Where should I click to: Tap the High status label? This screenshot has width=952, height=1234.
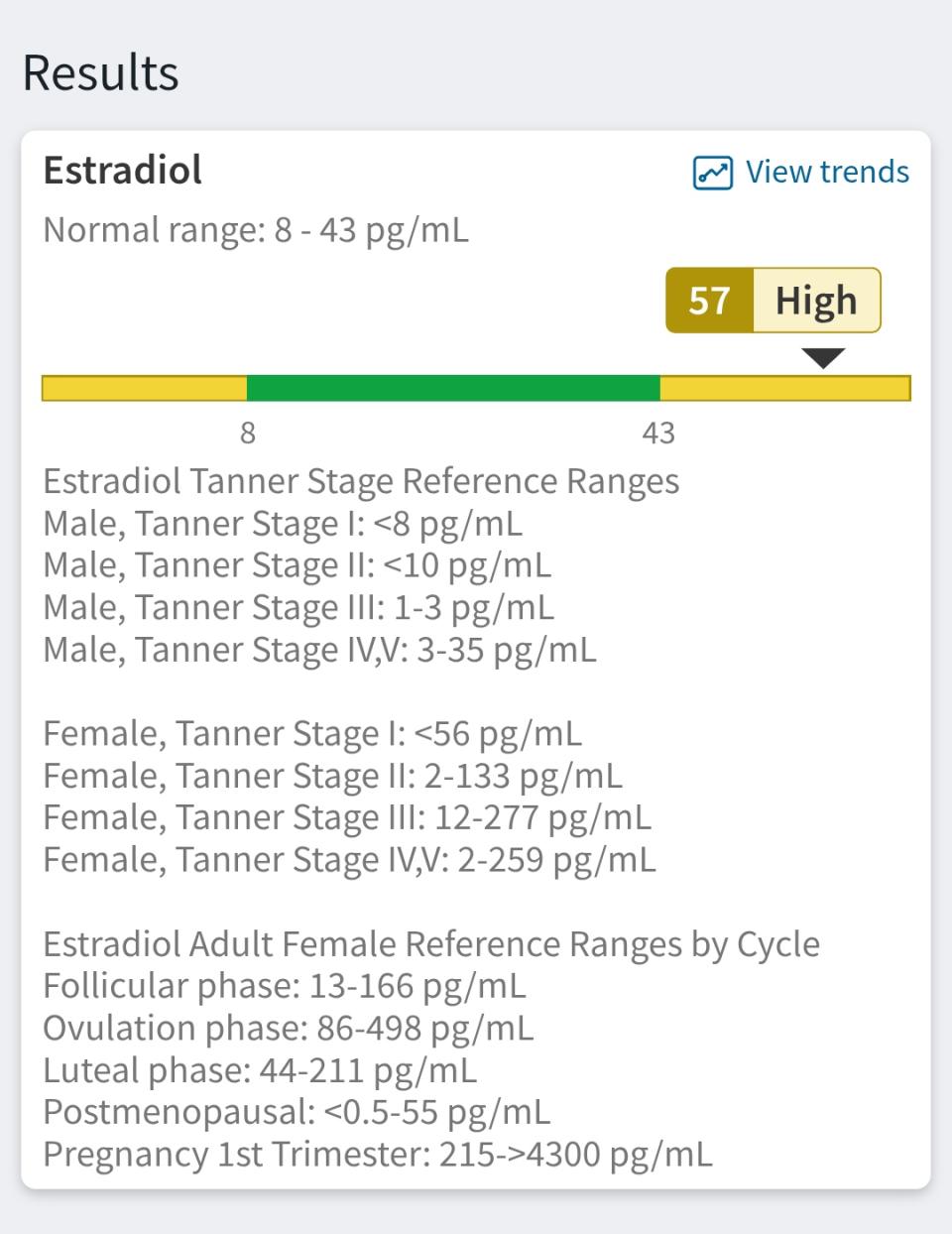coord(816,300)
